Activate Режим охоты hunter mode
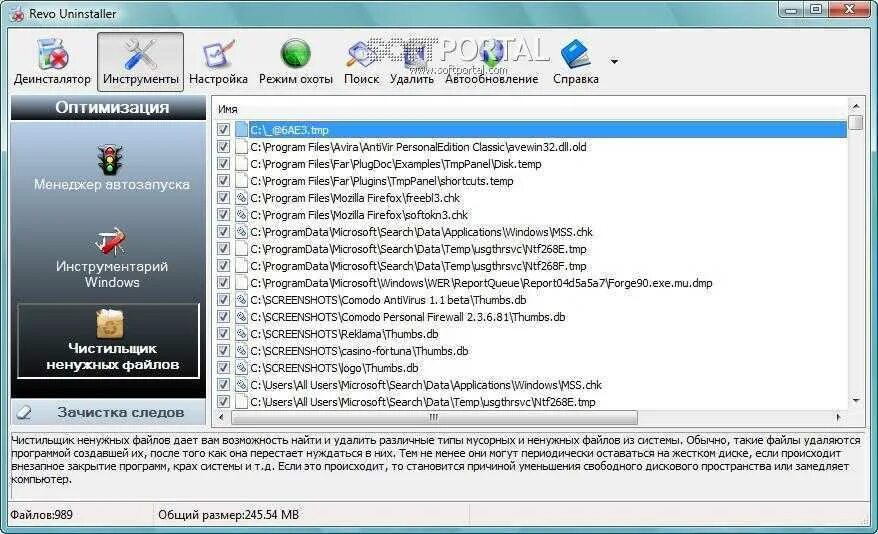Screen dimensions: 878x534 click(296, 62)
